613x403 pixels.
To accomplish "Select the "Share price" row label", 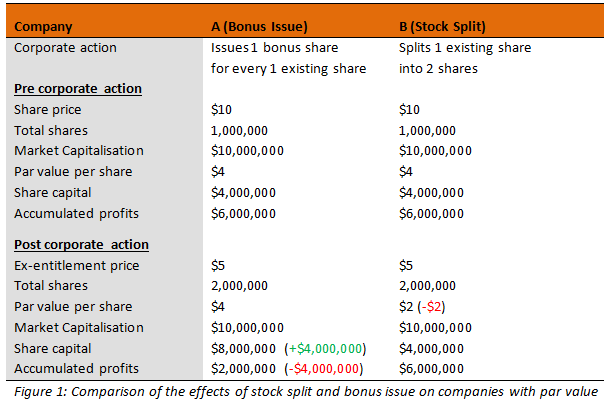I will coord(47,110).
